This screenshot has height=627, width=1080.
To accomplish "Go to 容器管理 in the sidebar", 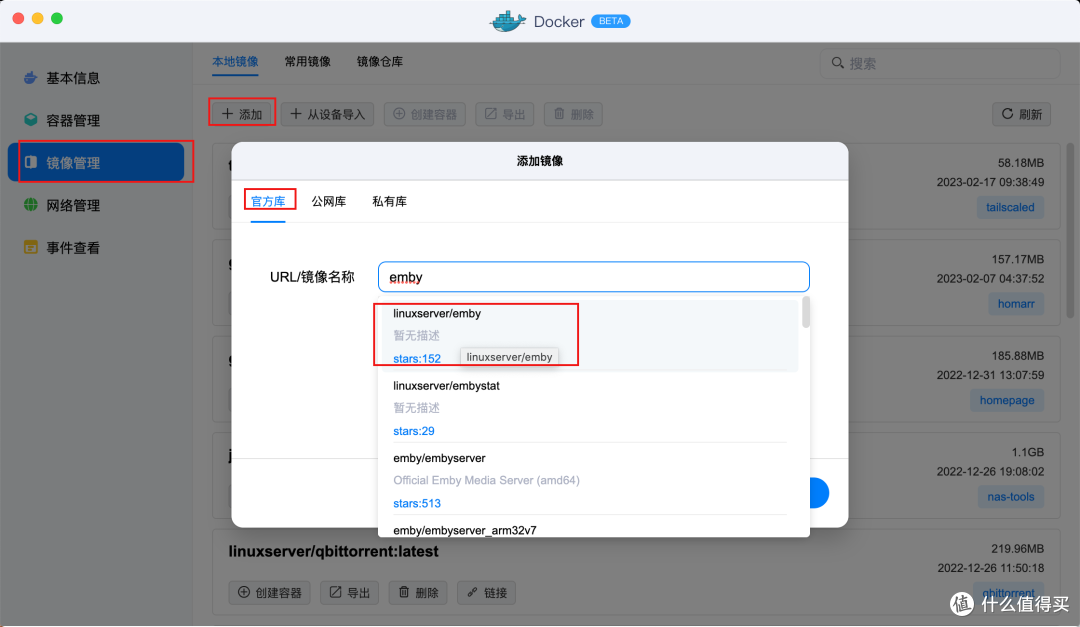I will tap(62, 121).
